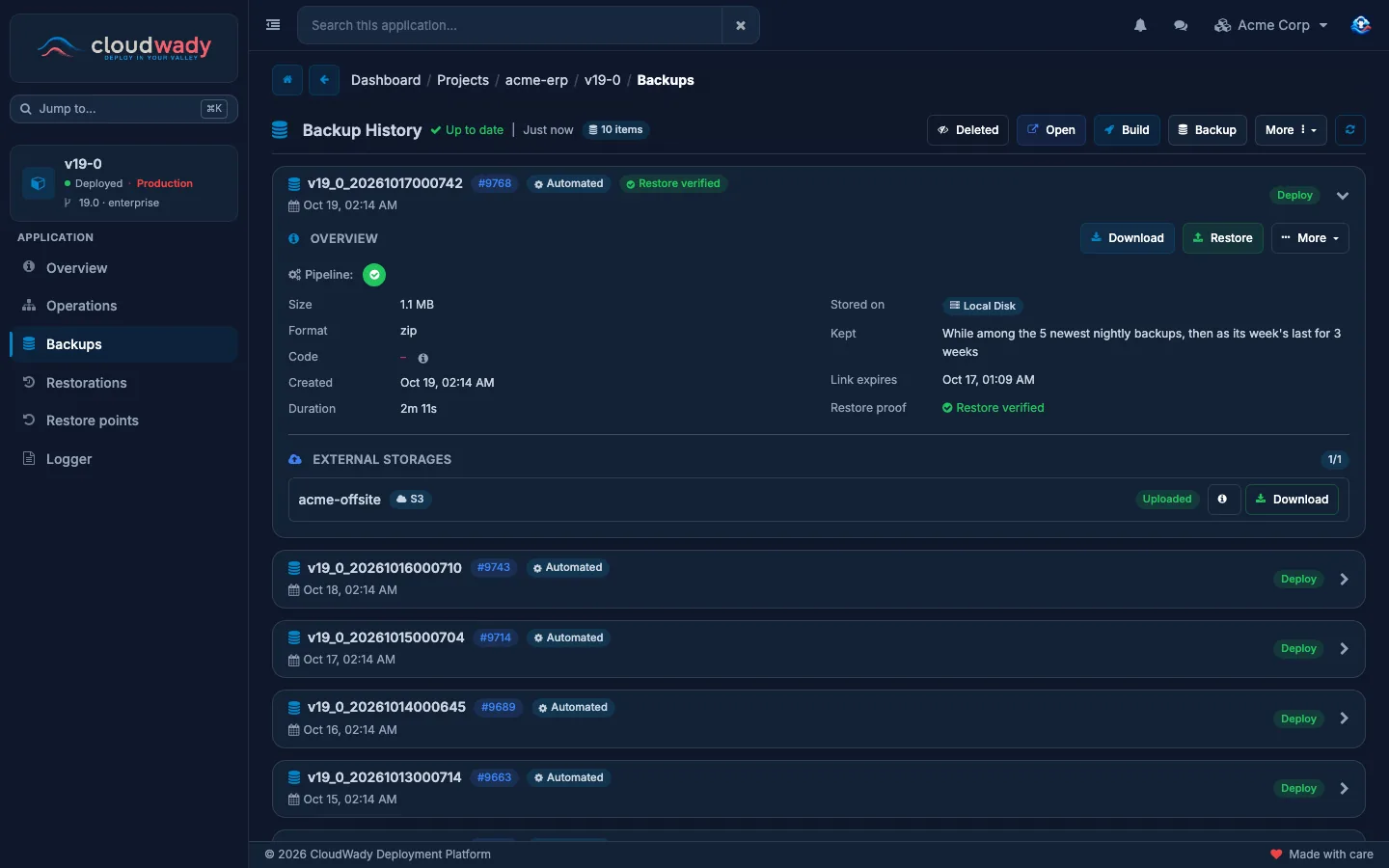Click the home breadcrumb icon
This screenshot has width=1389, height=868.
pyautogui.click(x=287, y=80)
